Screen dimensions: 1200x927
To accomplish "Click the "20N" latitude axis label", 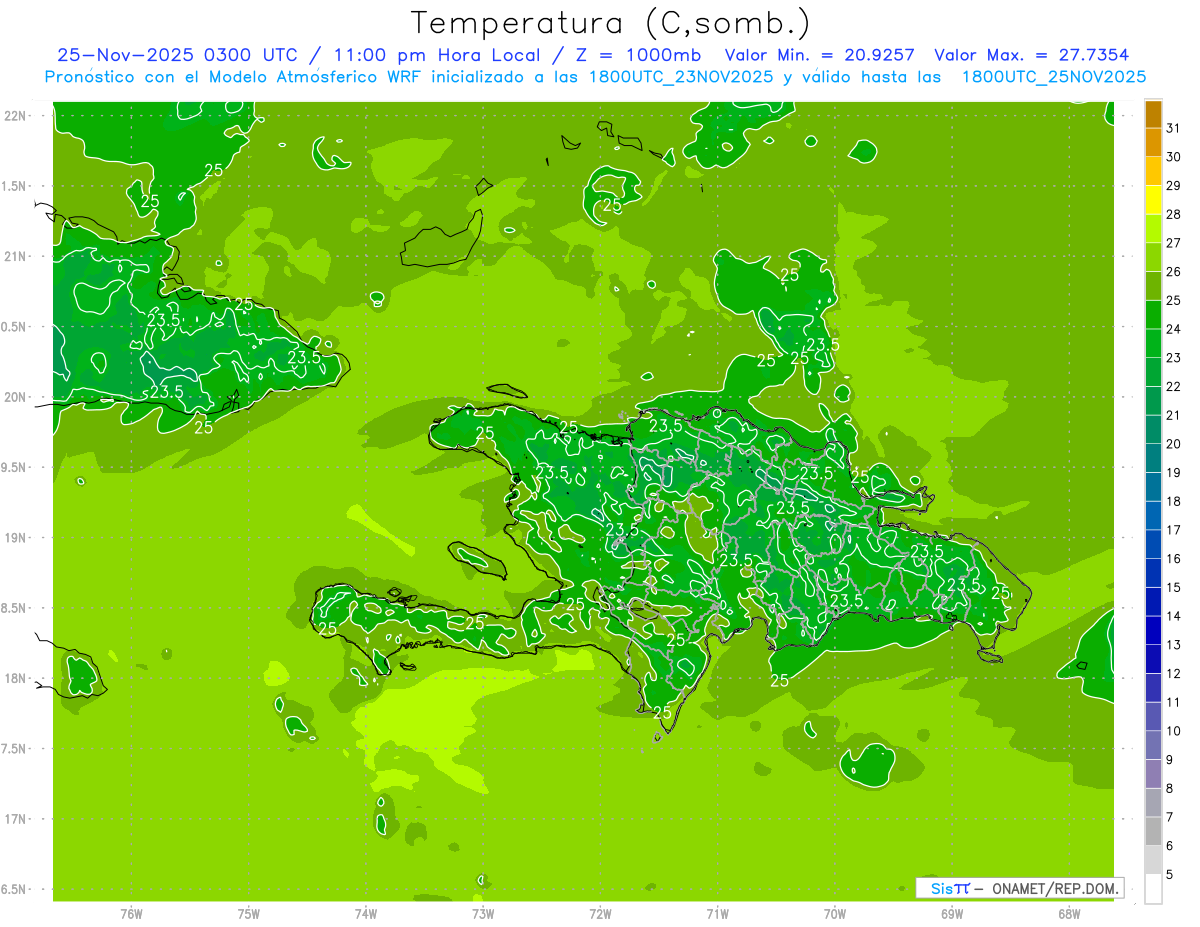I will 16,397.
